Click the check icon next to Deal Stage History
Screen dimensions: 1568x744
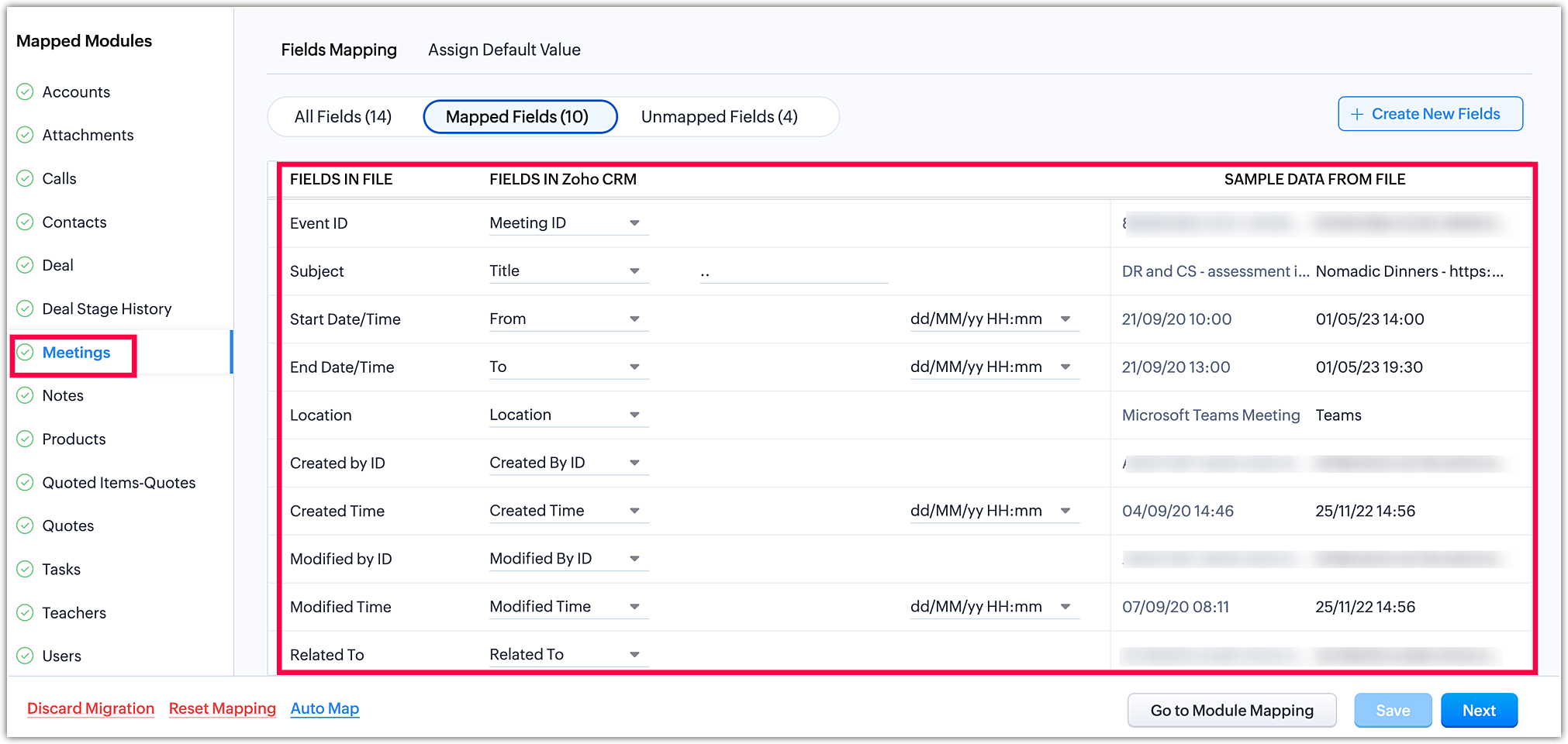26,309
